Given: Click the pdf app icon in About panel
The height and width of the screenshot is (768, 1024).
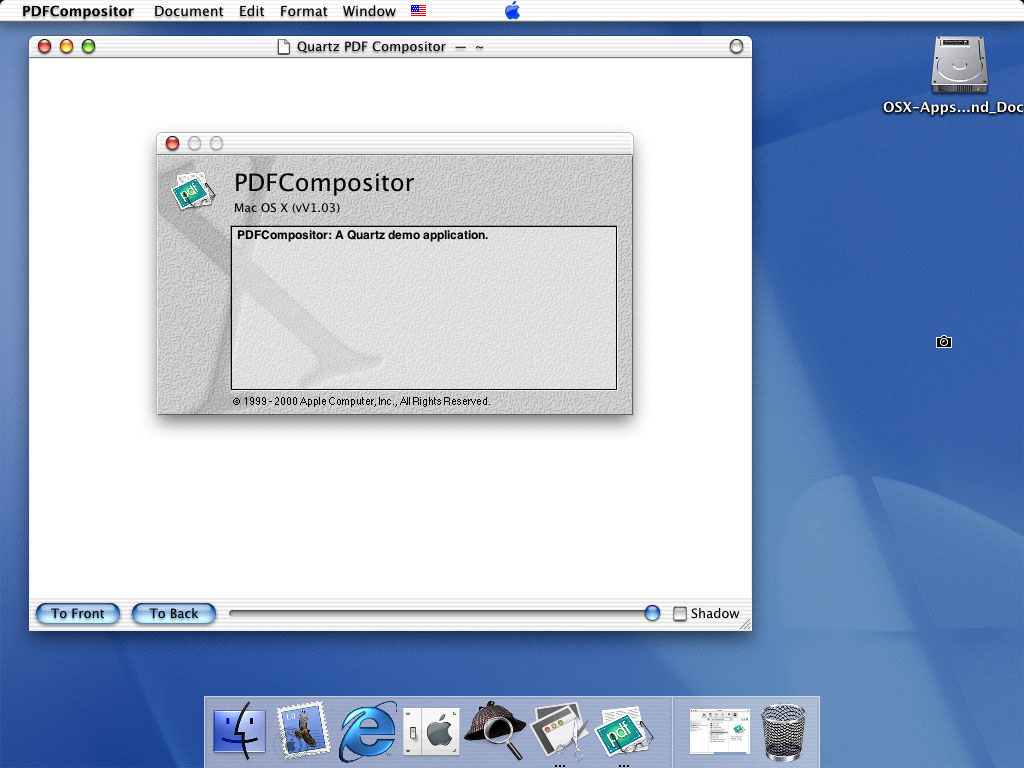Looking at the screenshot, I should [193, 191].
